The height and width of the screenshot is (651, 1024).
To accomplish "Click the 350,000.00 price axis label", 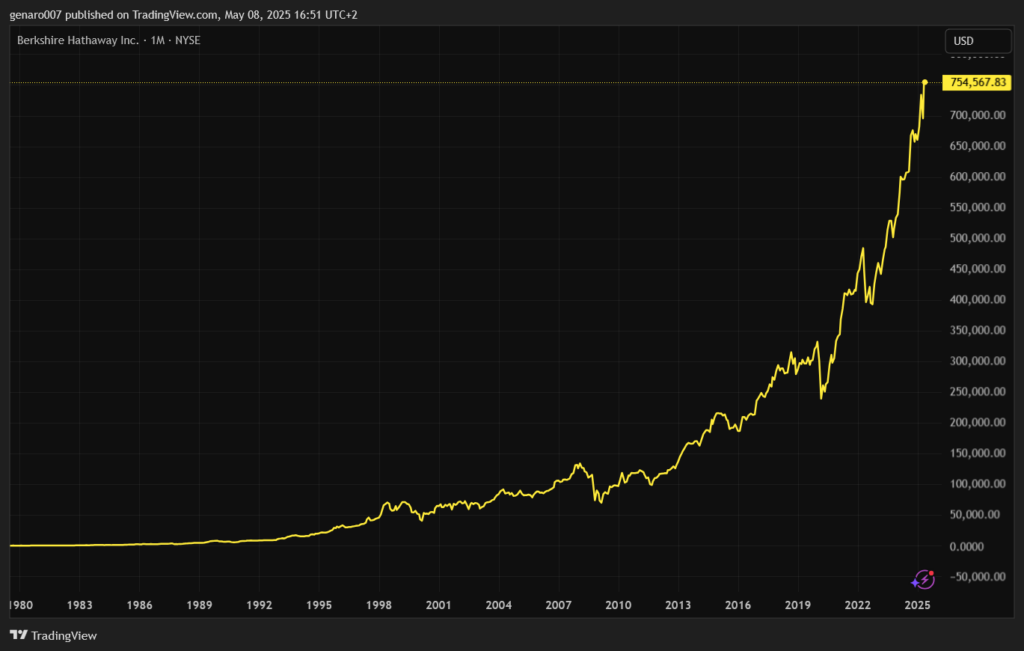I will pos(977,330).
